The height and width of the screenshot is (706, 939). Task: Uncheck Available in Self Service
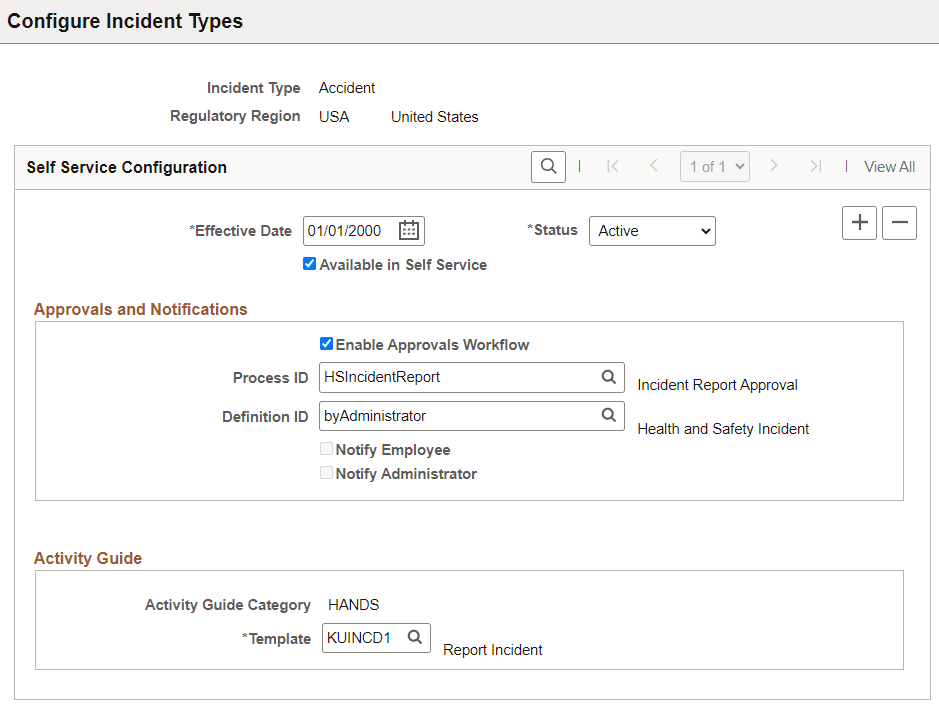coord(309,264)
